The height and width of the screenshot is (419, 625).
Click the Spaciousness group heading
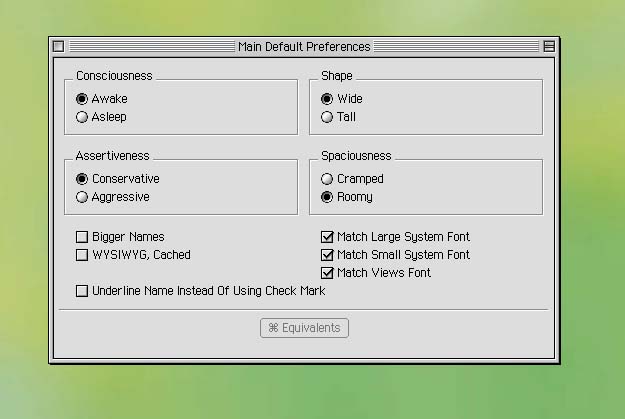(356, 156)
